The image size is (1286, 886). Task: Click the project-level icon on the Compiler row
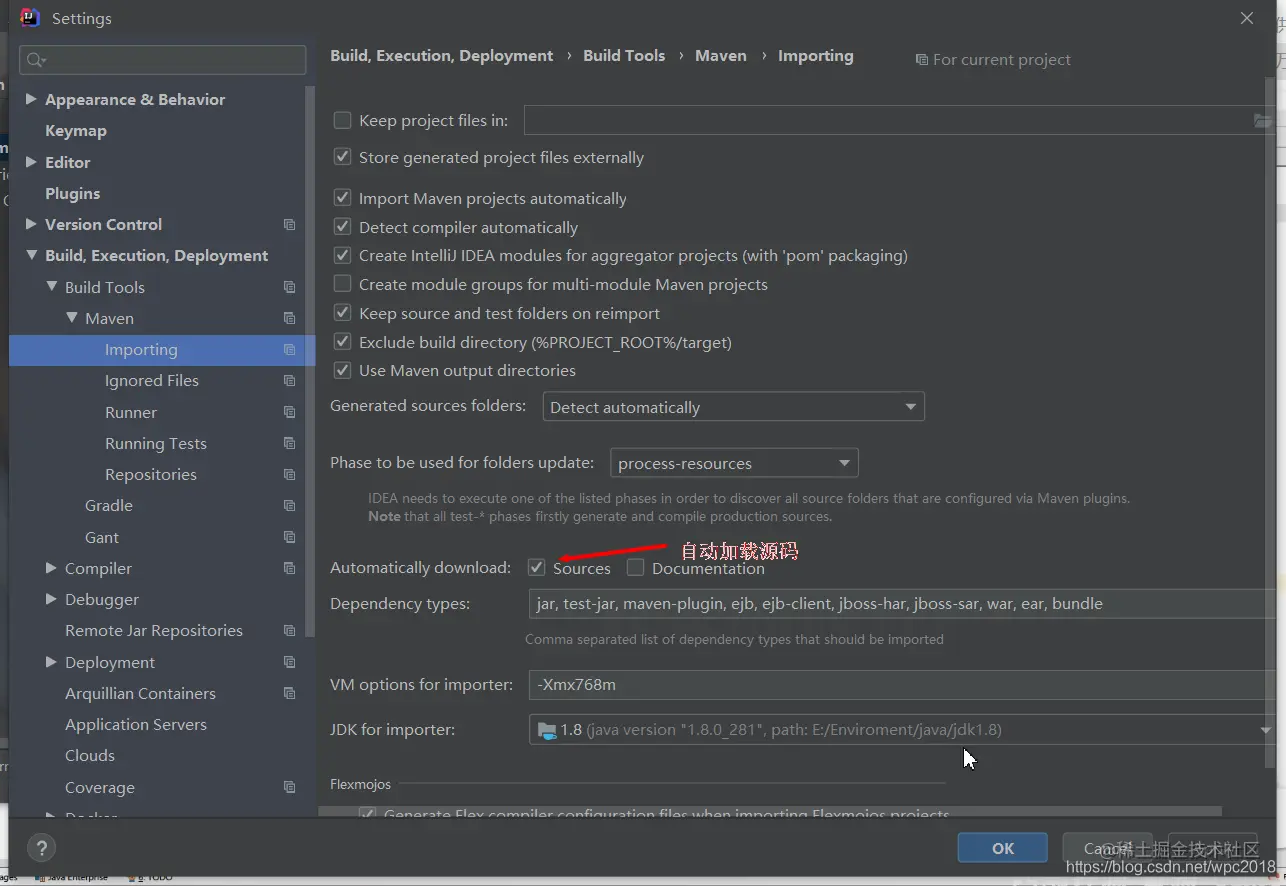(x=289, y=568)
